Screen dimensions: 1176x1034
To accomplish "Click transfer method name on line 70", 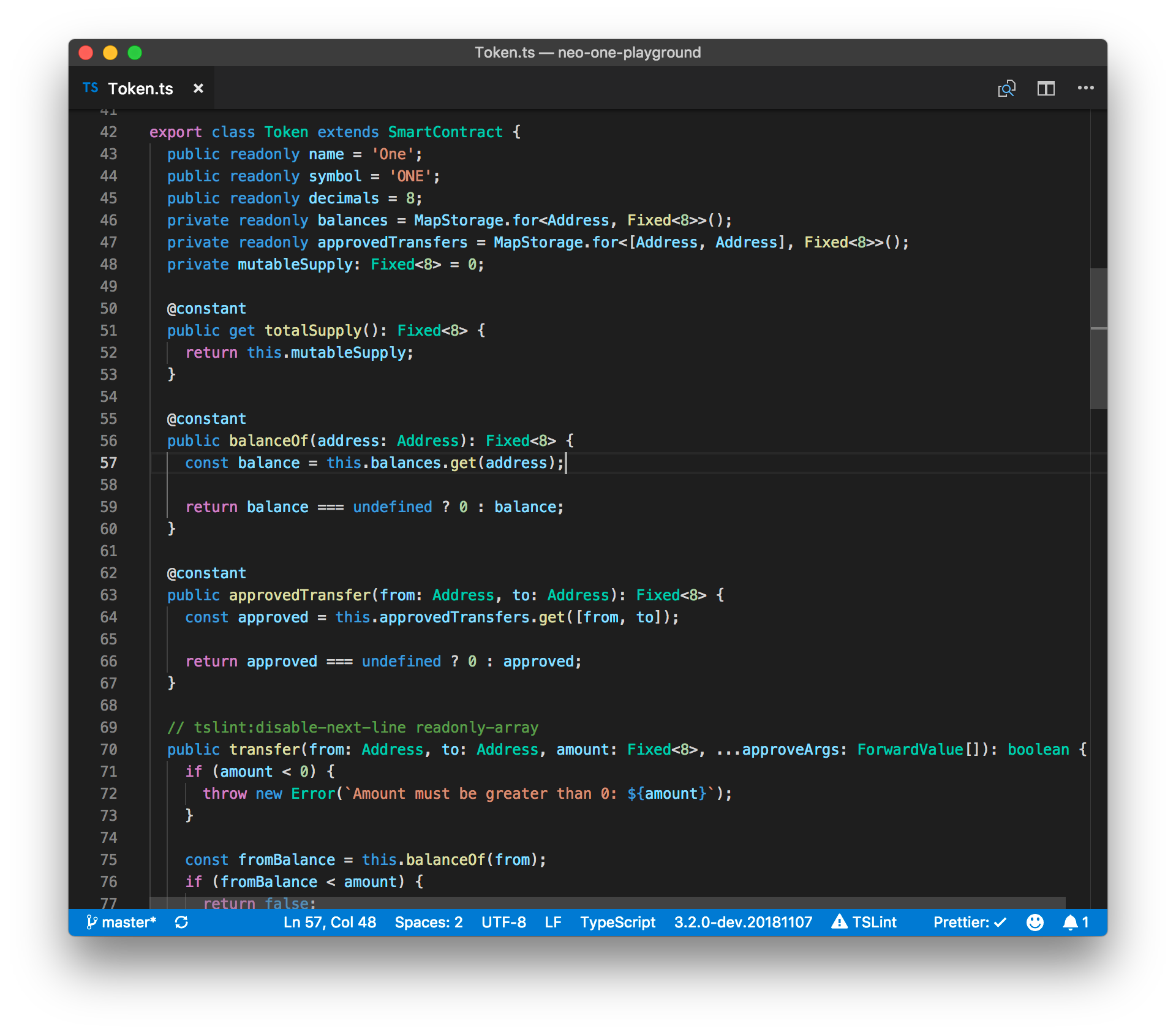I will coord(265,750).
